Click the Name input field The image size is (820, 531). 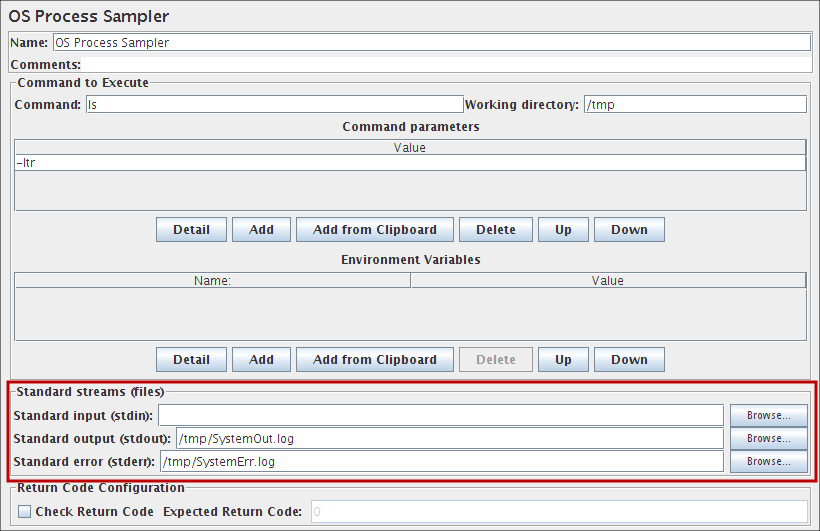(430, 43)
